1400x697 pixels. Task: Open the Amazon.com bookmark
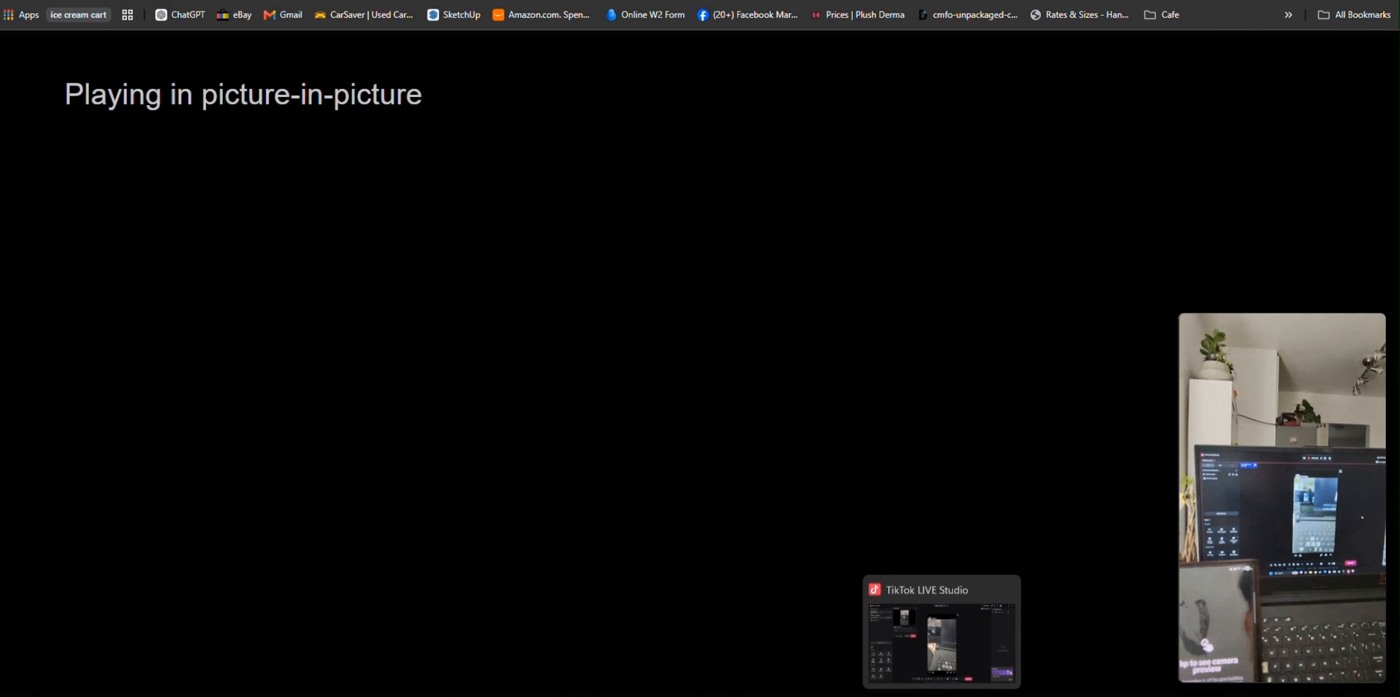[x=541, y=15]
